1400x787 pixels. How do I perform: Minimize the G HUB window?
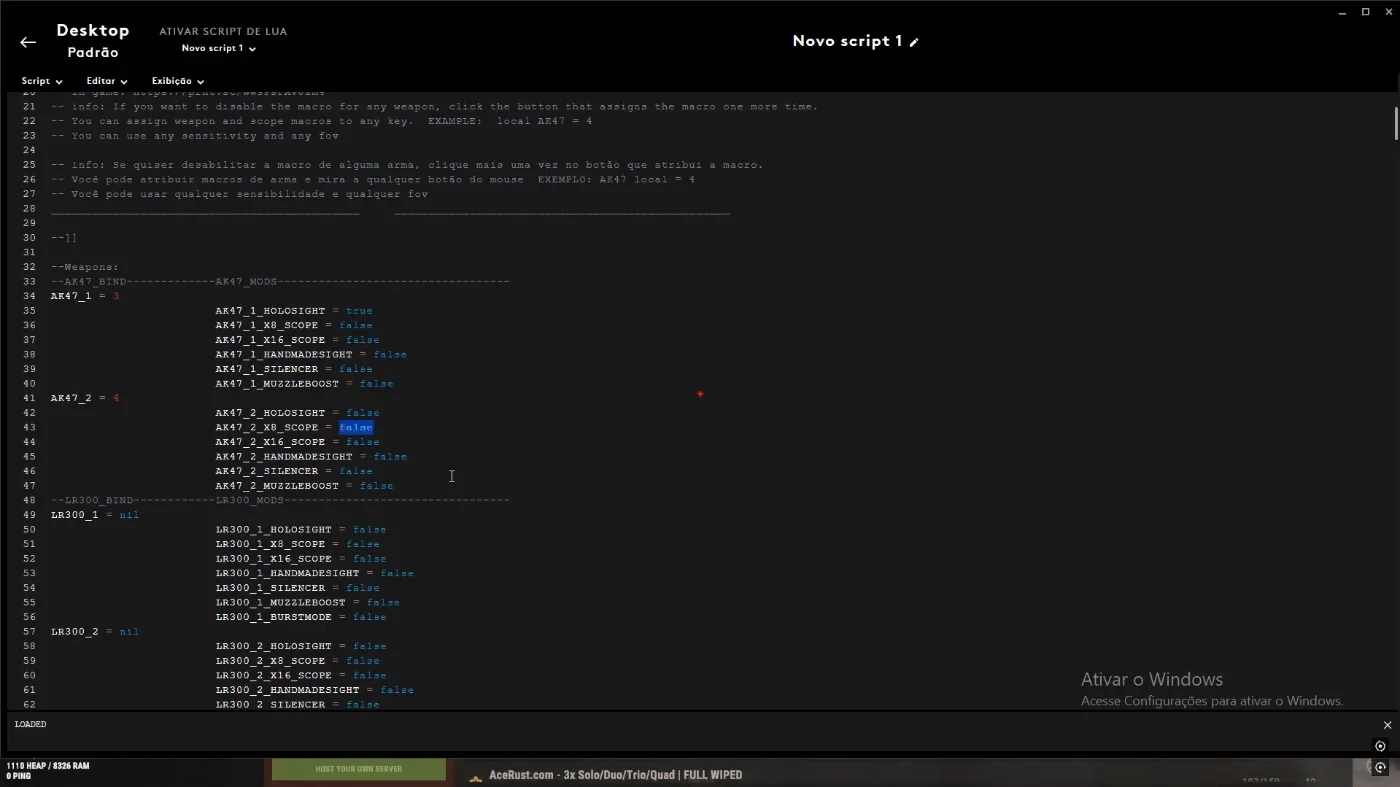[1344, 12]
